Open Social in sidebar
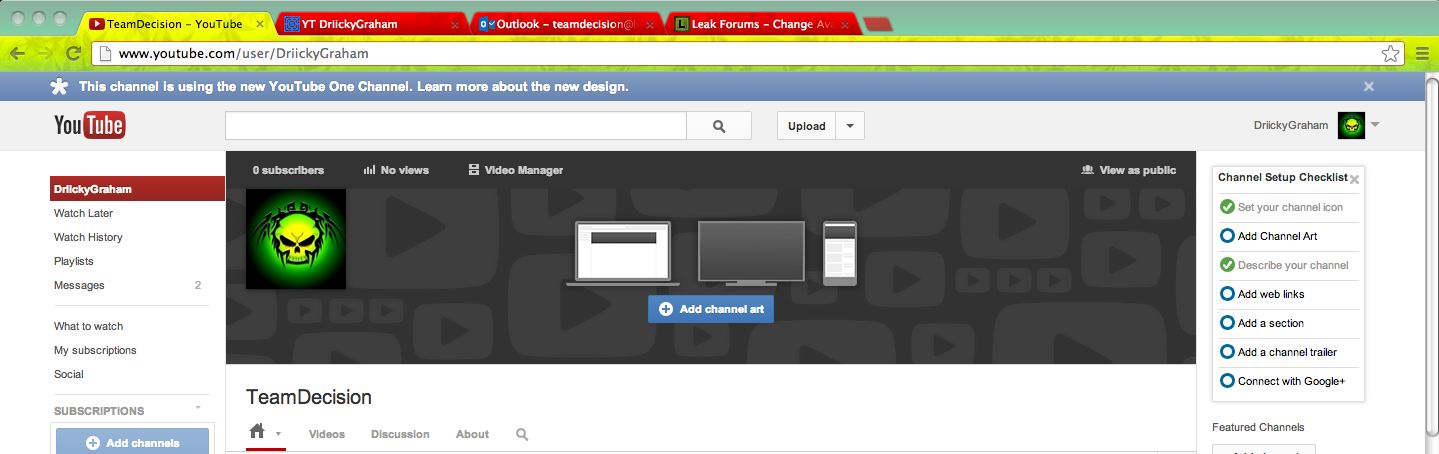 click(x=69, y=374)
